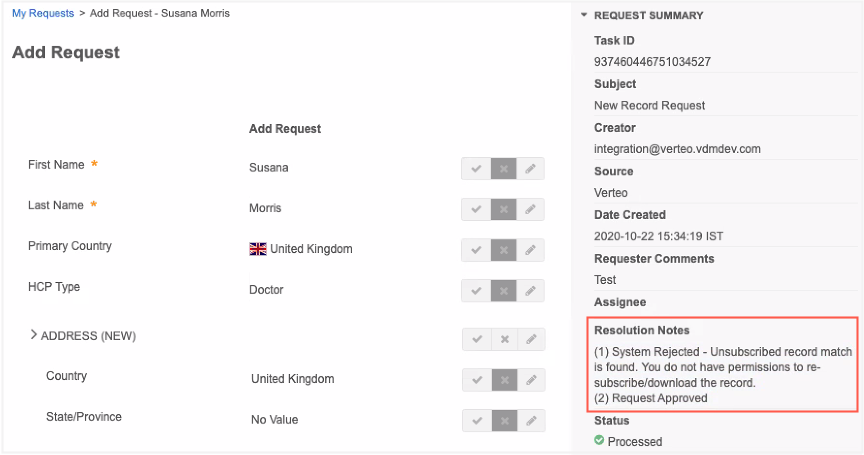Click the green Processed status icon
The image size is (864, 455).
599,440
